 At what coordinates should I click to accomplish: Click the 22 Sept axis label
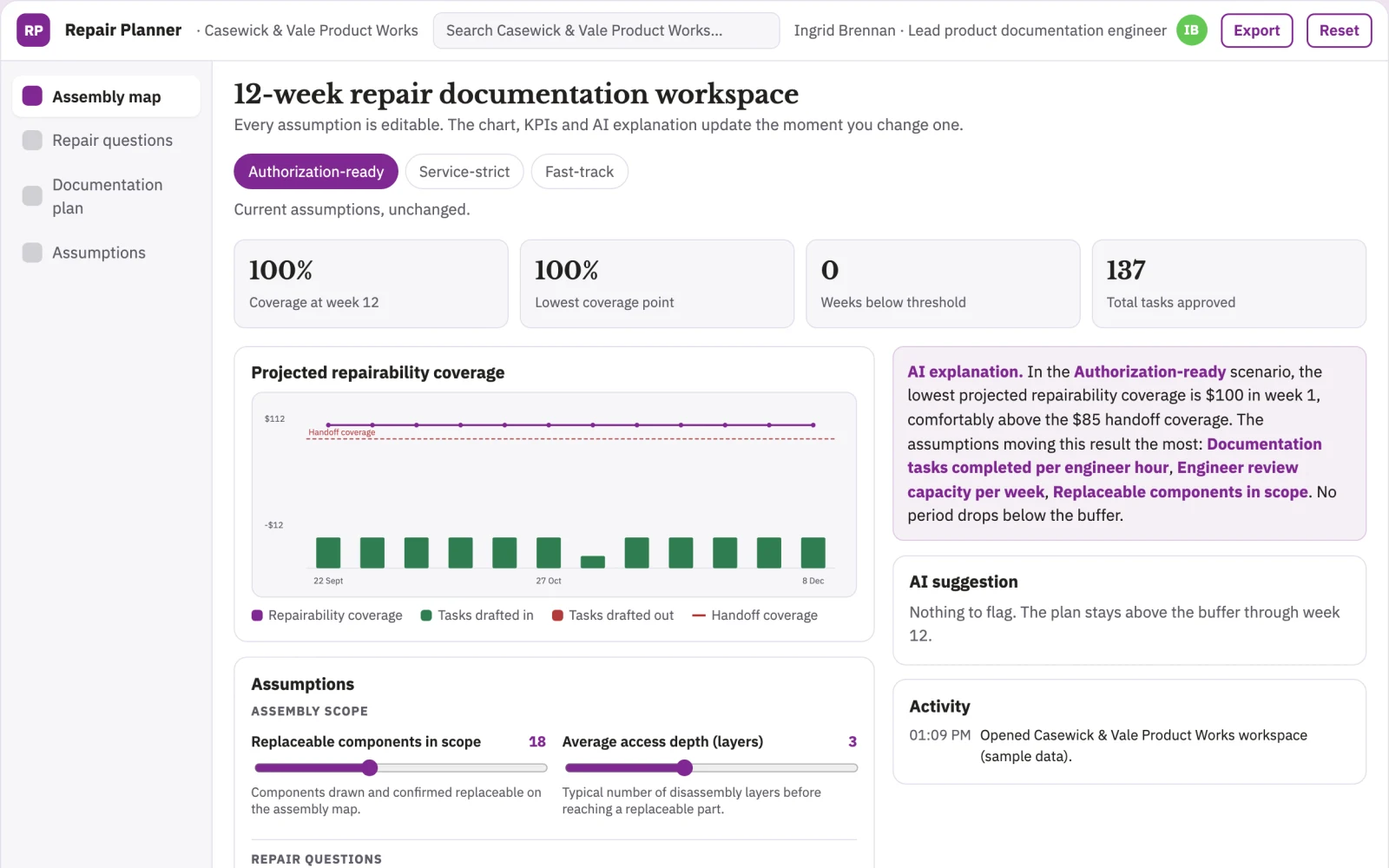click(328, 581)
